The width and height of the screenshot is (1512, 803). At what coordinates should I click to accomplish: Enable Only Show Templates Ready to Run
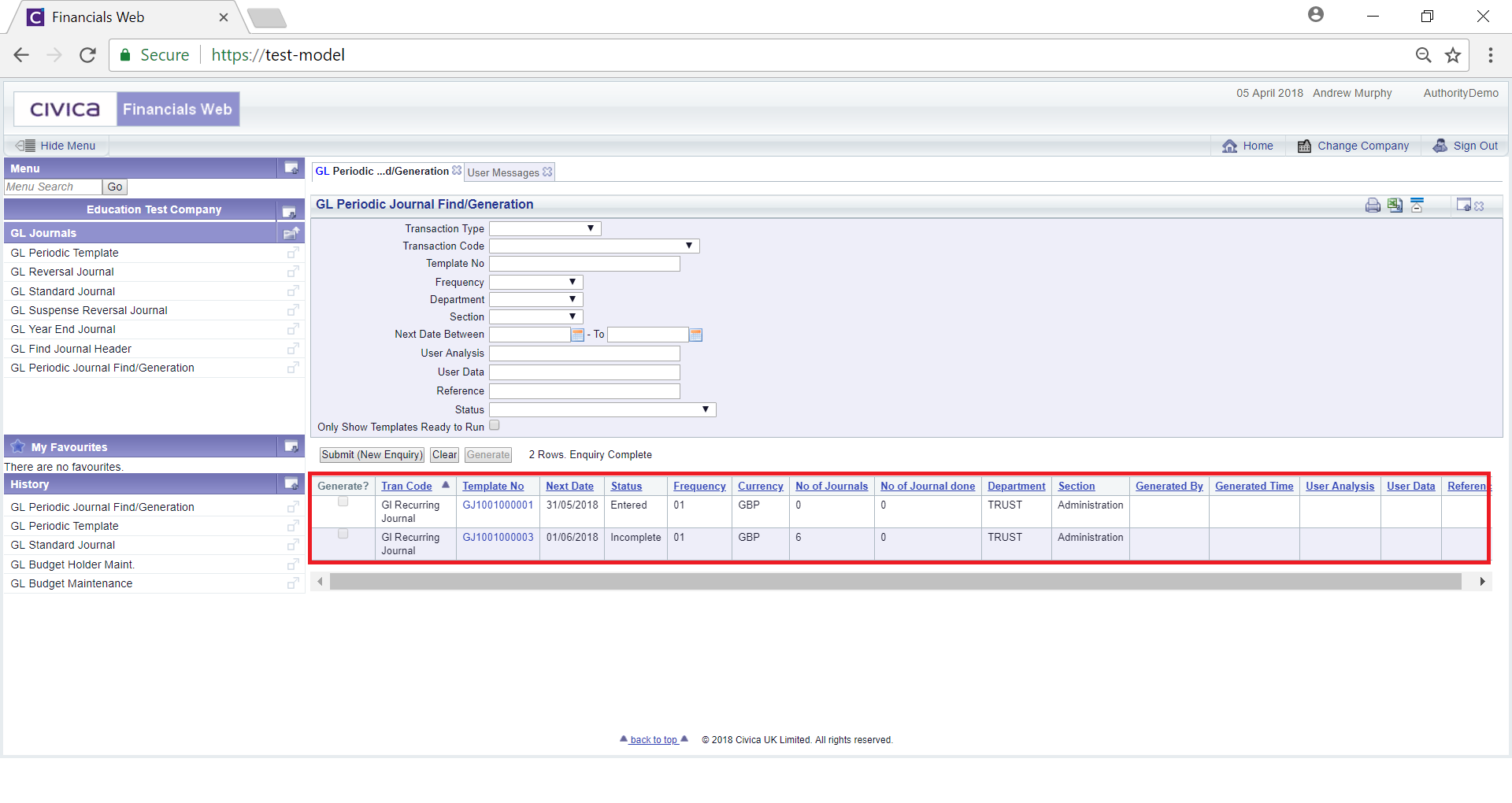click(495, 426)
